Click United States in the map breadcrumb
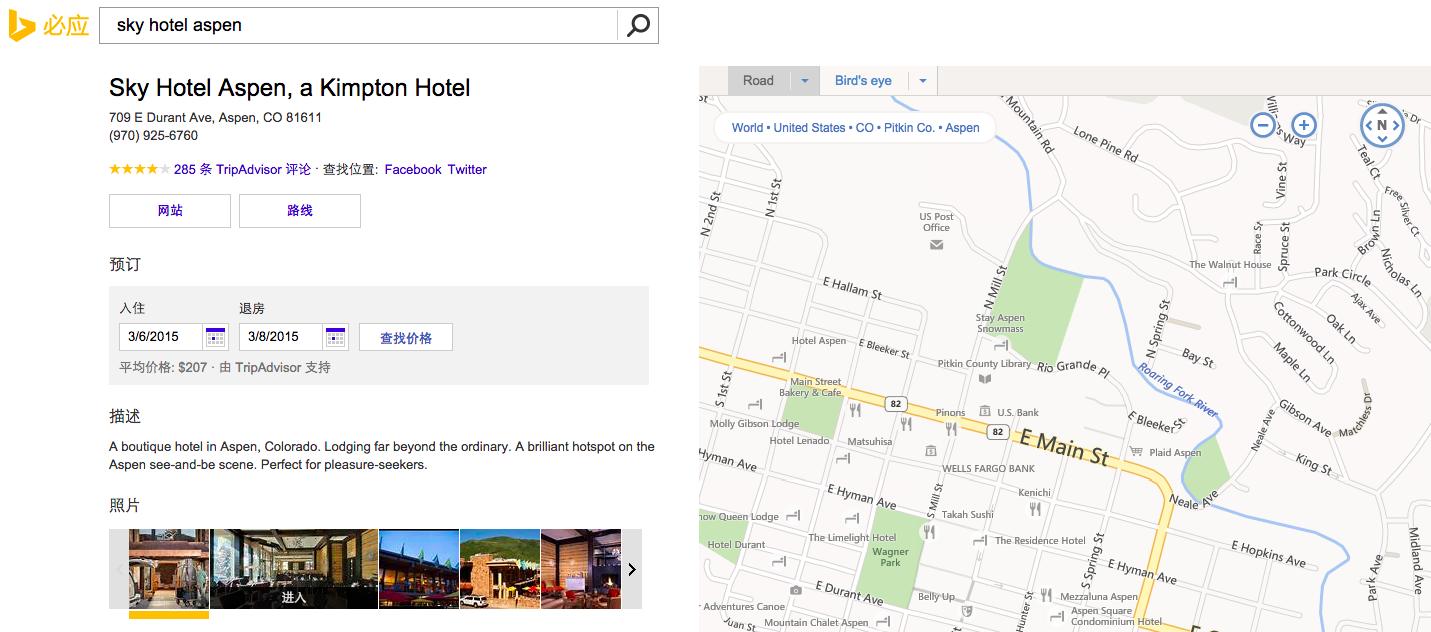Screen dimensions: 1431x632 tap(809, 127)
